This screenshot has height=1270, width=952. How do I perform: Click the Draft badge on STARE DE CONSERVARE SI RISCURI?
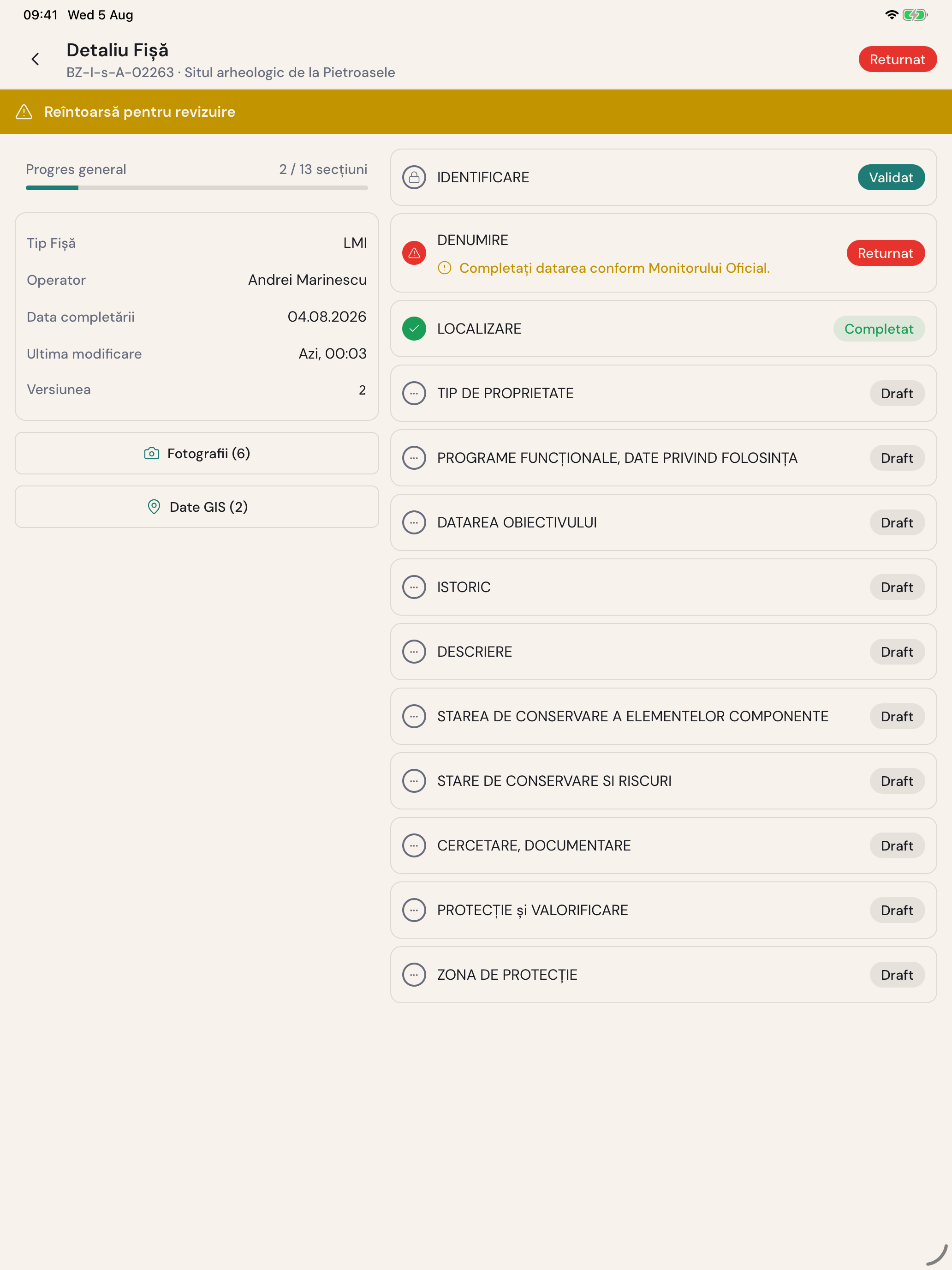point(897,781)
